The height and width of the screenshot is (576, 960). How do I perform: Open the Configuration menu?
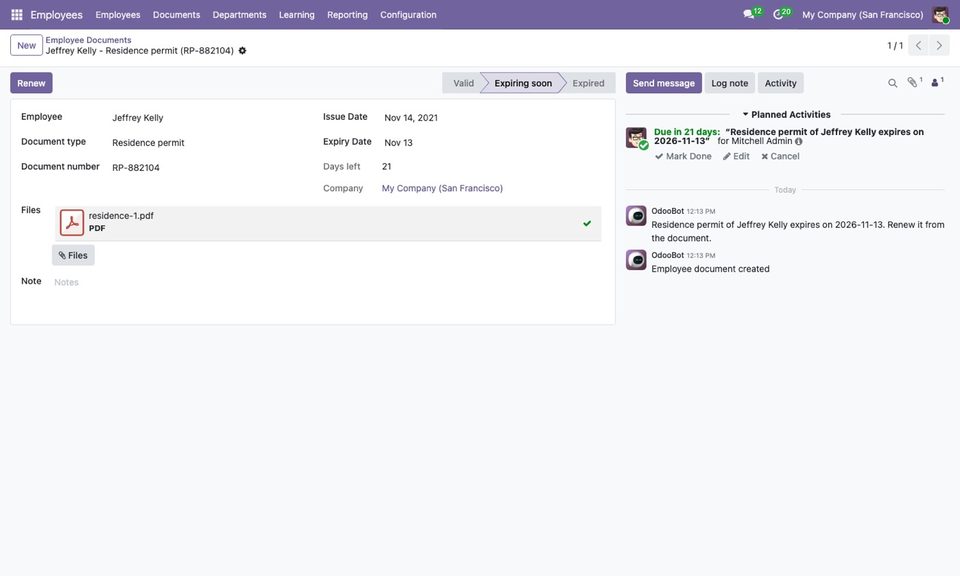pos(408,15)
